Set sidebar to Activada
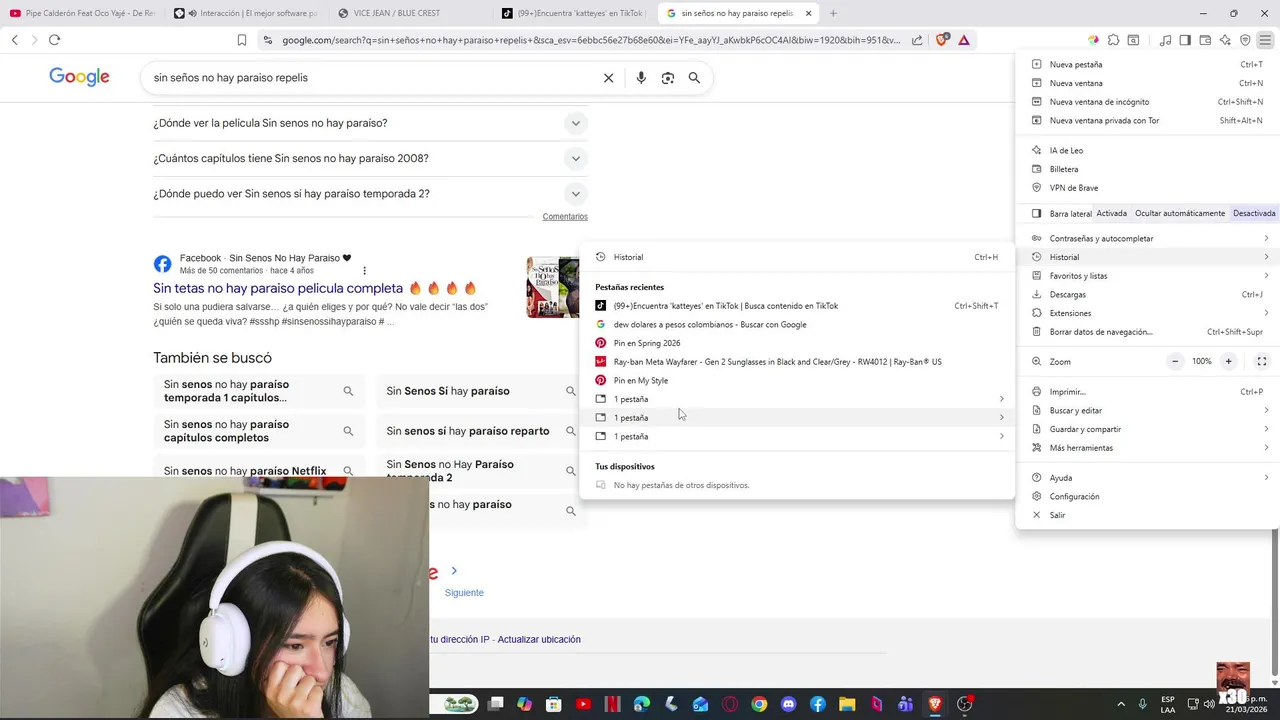This screenshot has height=720, width=1280. pos(1111,213)
